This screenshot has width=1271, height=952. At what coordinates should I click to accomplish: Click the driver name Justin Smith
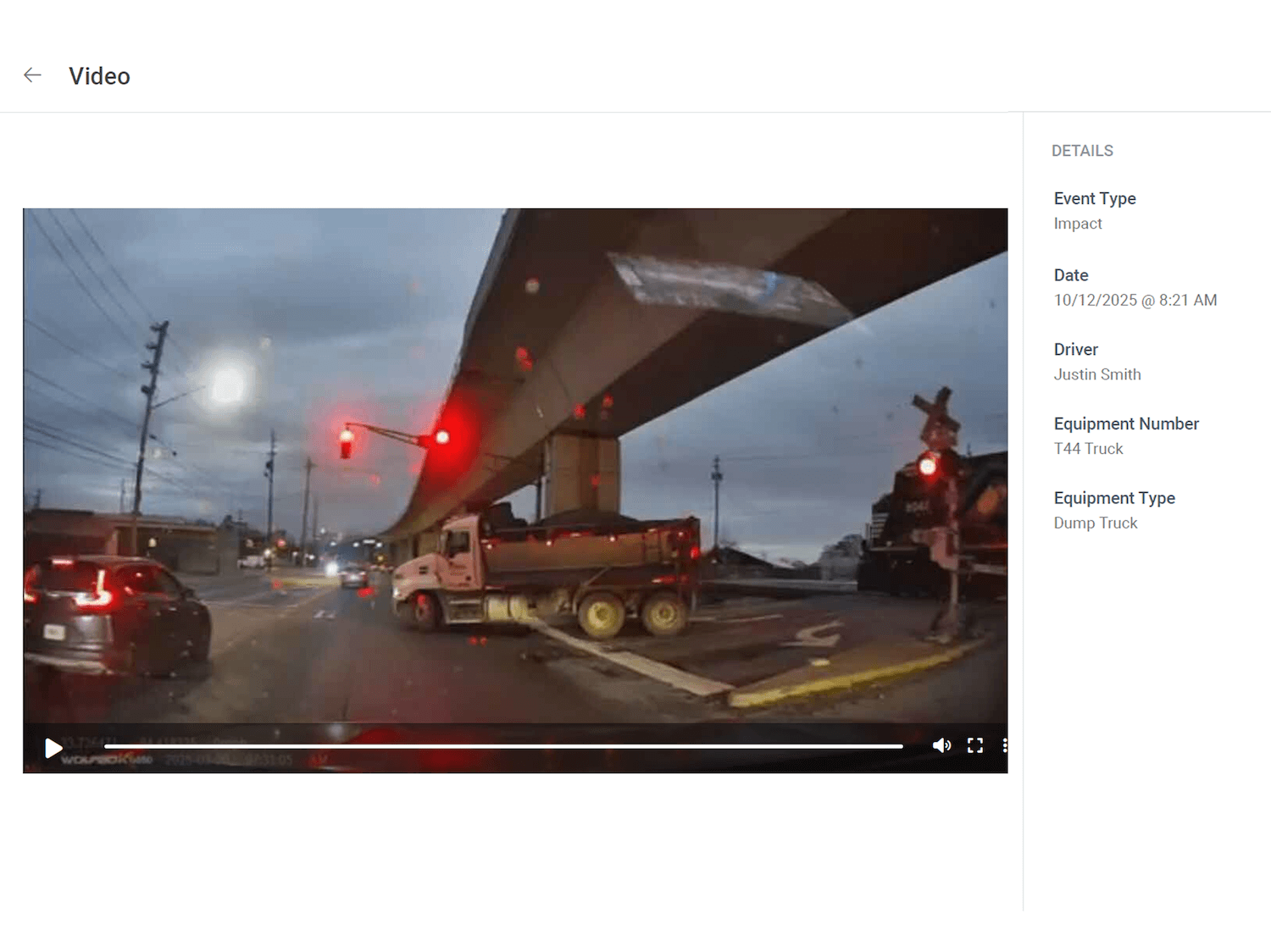tap(1096, 374)
